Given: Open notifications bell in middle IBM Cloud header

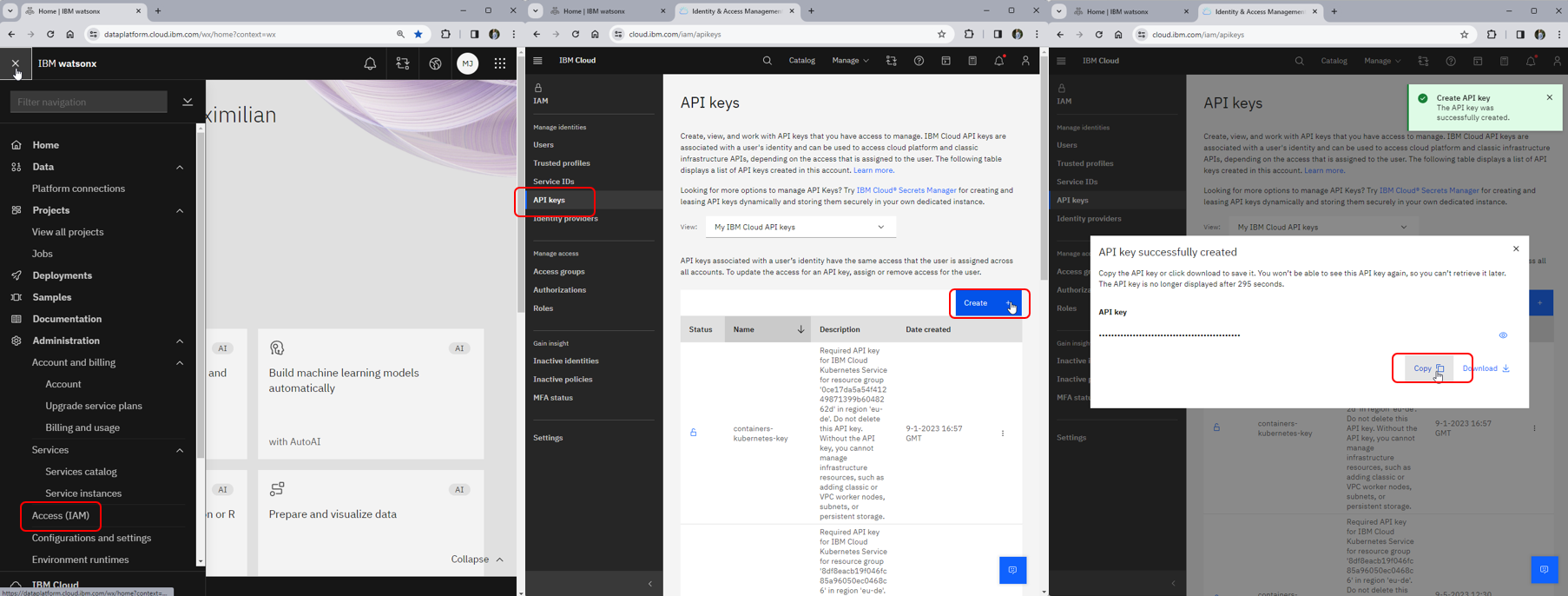Looking at the screenshot, I should pyautogui.click(x=999, y=61).
